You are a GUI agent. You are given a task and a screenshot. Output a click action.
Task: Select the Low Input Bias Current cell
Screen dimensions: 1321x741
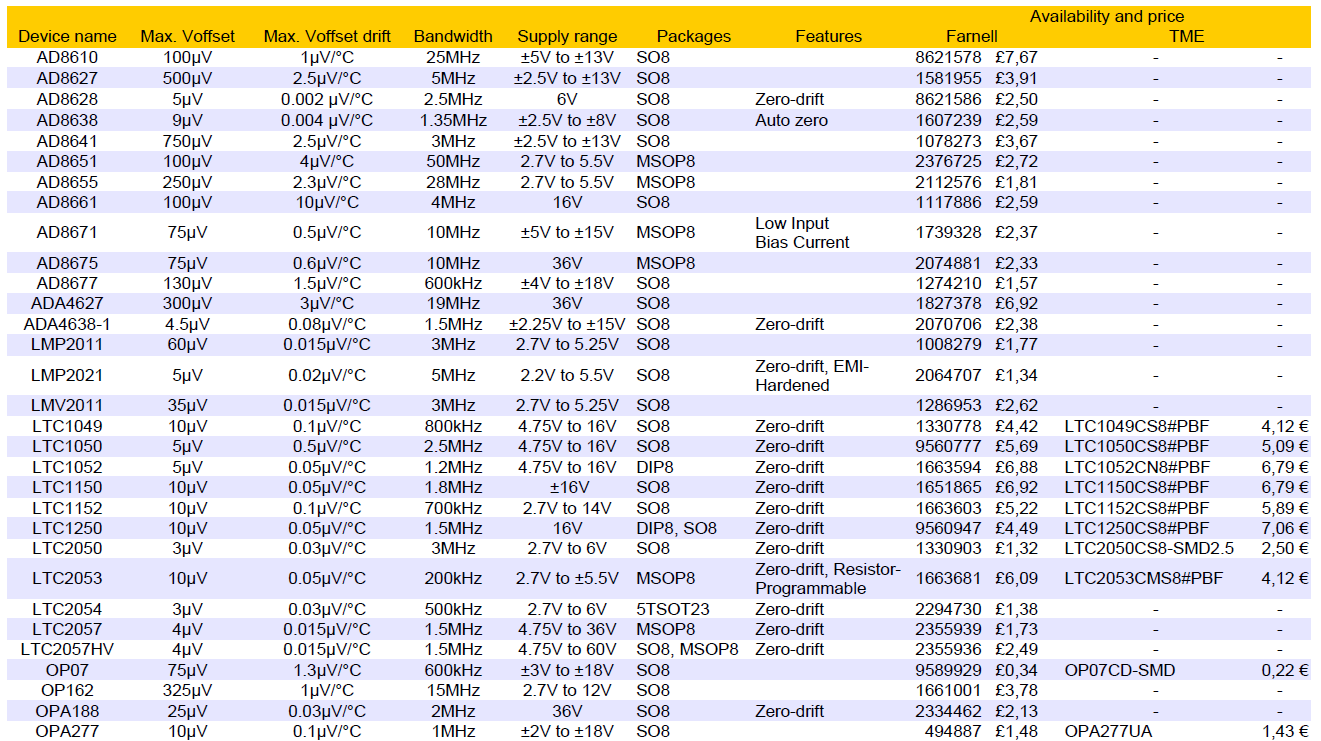pyautogui.click(x=802, y=233)
